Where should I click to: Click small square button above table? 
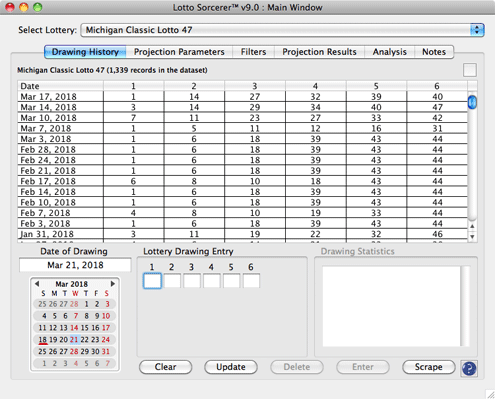pyautogui.click(x=470, y=70)
